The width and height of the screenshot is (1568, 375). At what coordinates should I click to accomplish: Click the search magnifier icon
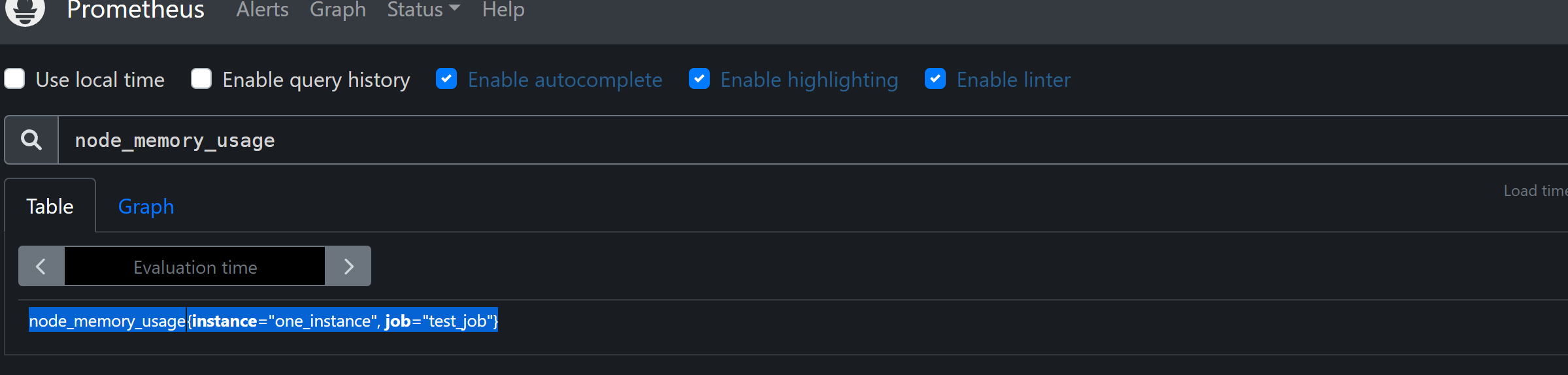(x=31, y=140)
